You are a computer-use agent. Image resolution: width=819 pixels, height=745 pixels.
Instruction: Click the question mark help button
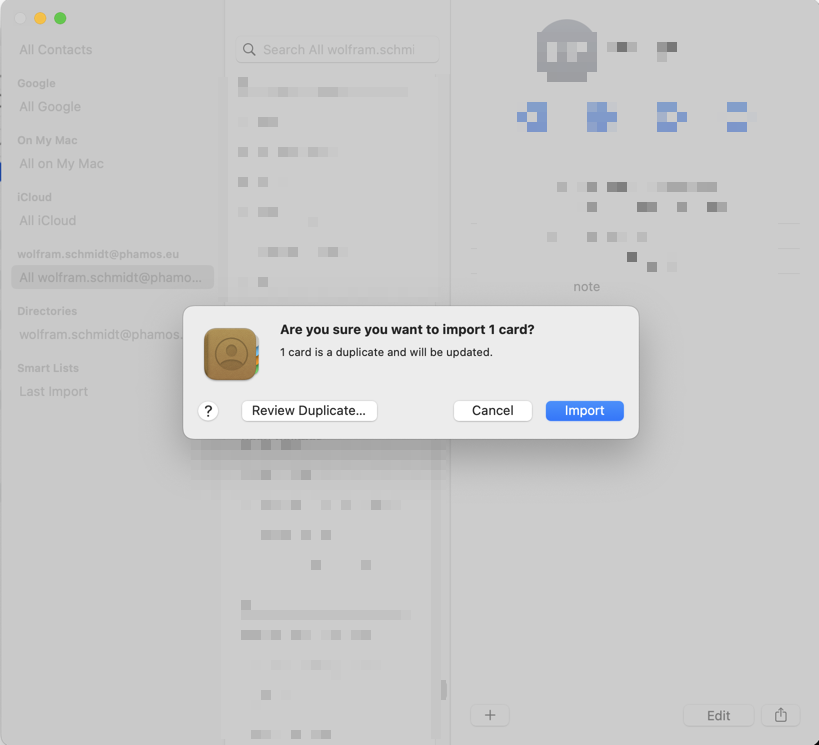coord(208,411)
